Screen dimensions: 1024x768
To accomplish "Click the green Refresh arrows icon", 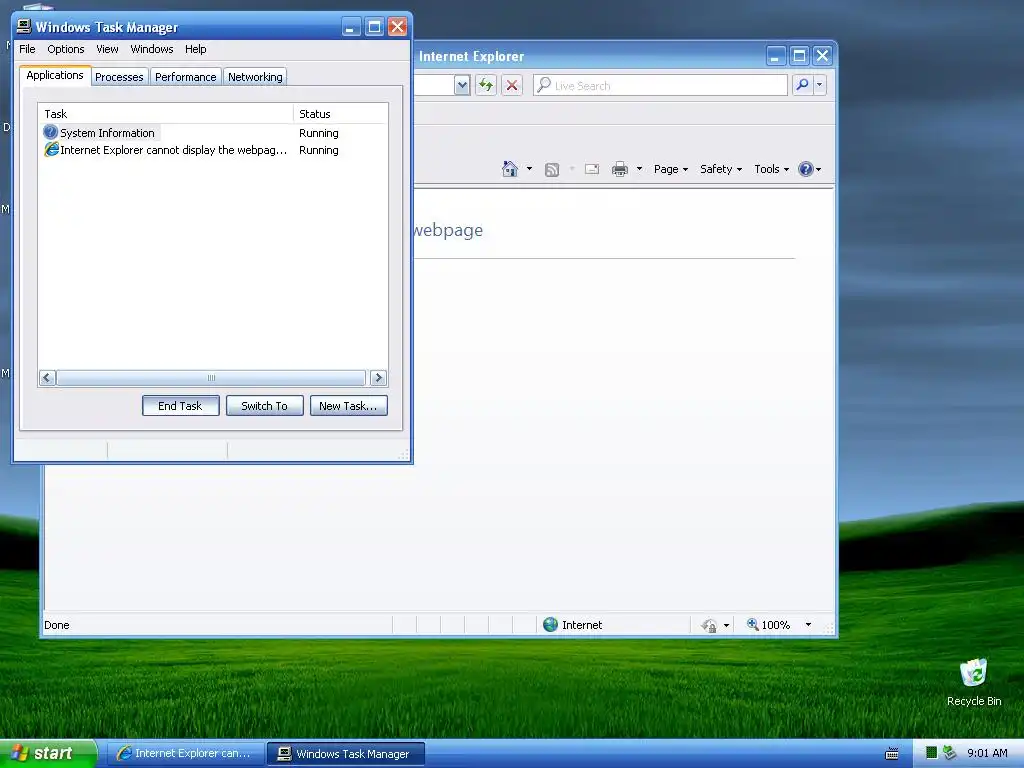I will [486, 85].
